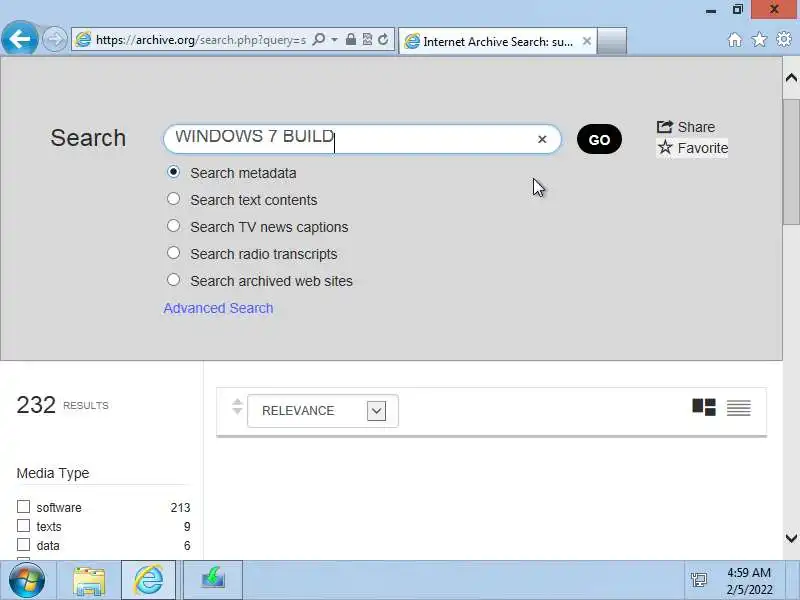
Task: Go back using the browser back arrow
Action: [x=19, y=38]
